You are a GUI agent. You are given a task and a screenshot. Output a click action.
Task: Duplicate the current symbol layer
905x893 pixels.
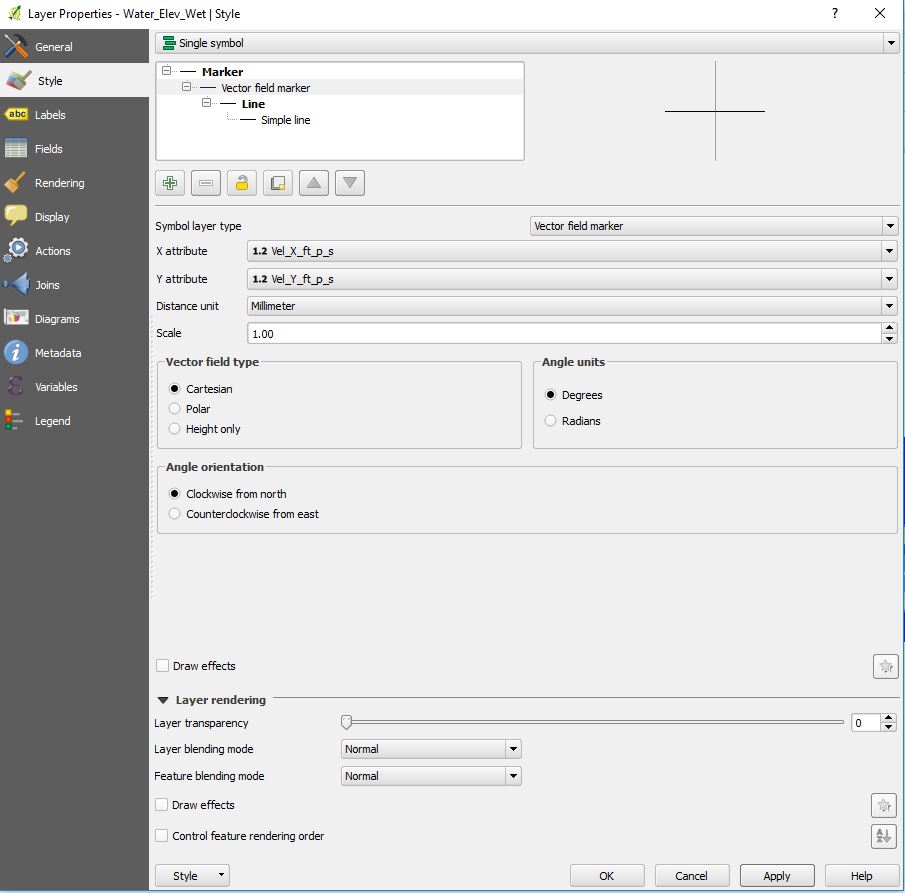[x=277, y=183]
